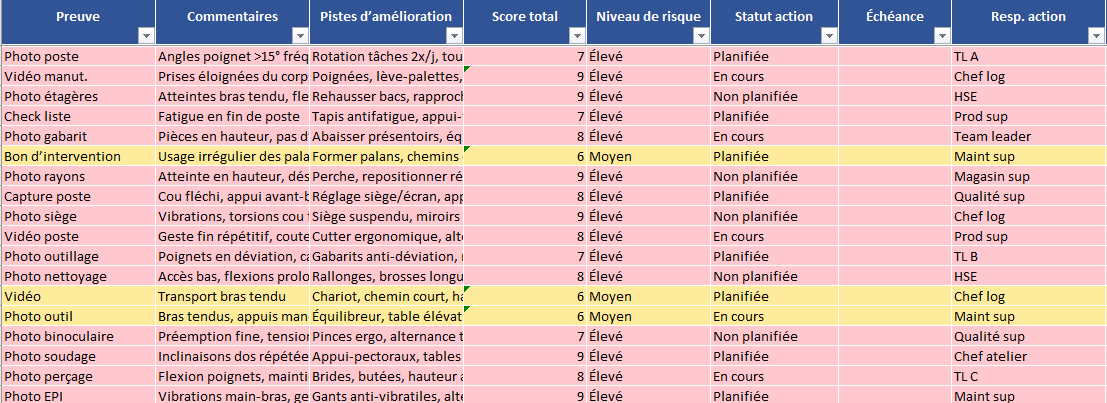This screenshot has width=1107, height=403.
Task: Select the Magasin sup cell
Action: [1026, 177]
